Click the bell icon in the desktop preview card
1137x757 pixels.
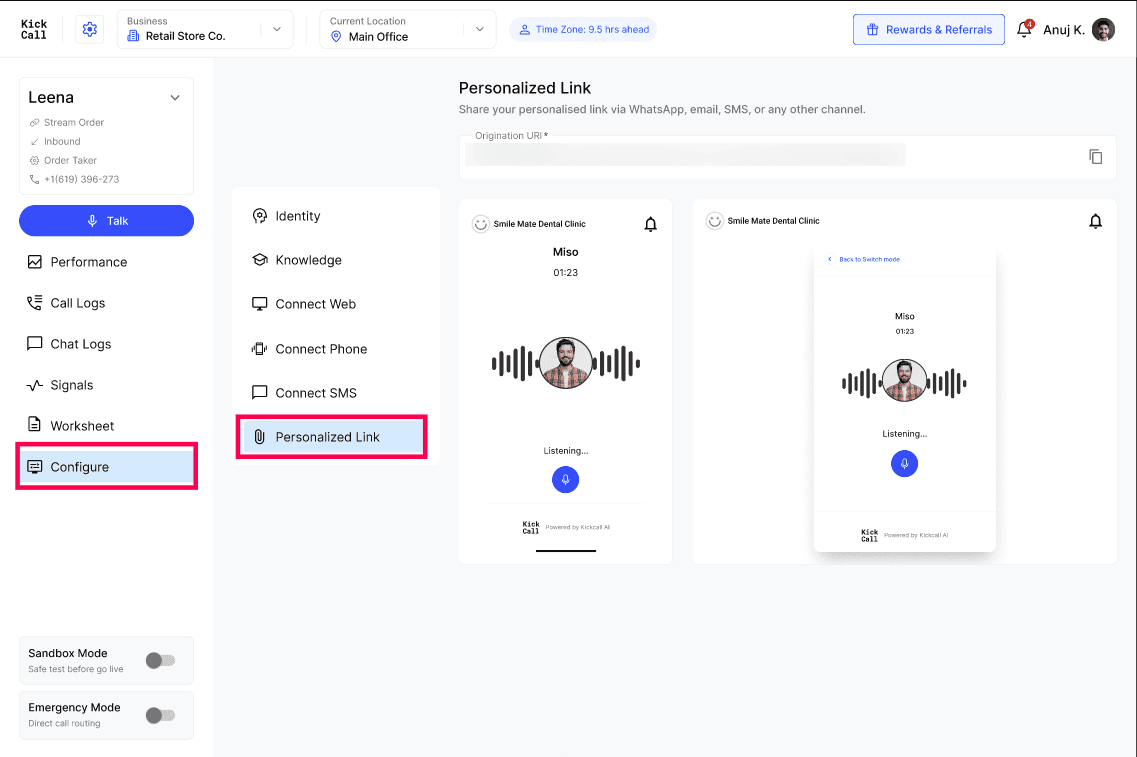tap(1095, 221)
